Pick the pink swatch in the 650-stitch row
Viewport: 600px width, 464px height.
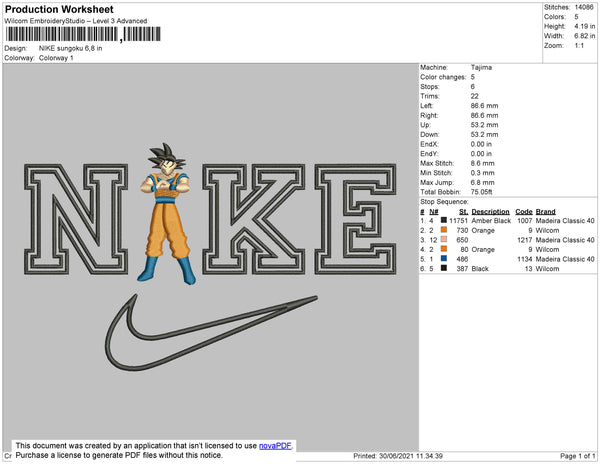[x=444, y=239]
